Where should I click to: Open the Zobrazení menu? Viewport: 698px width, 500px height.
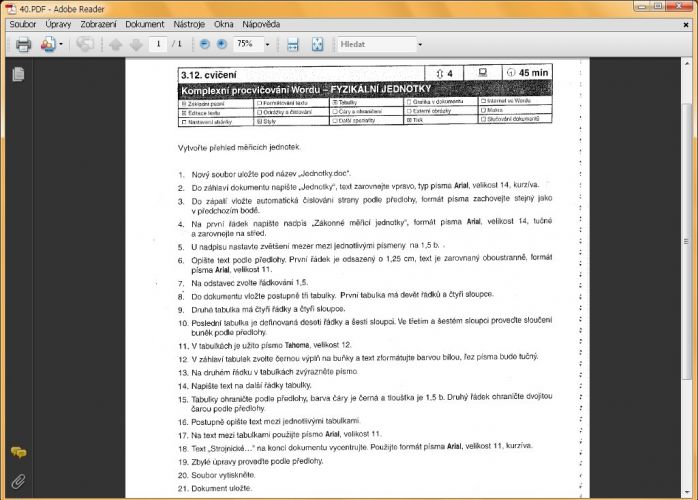(98, 24)
